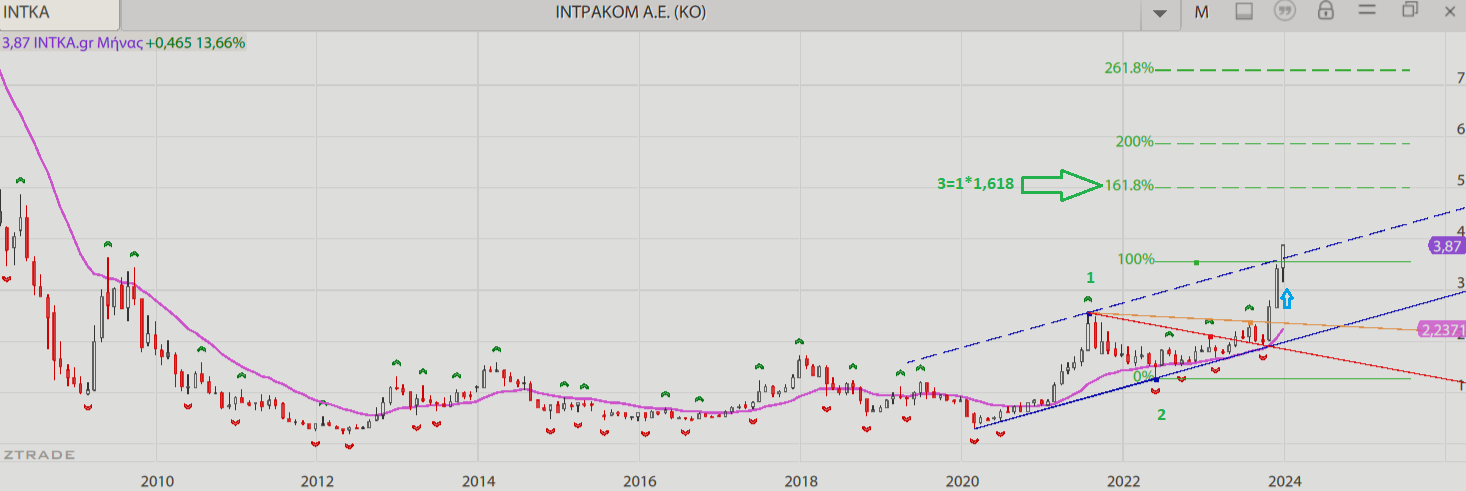
Task: Click the blue up-arrow marker near 2024
Action: click(x=1287, y=297)
